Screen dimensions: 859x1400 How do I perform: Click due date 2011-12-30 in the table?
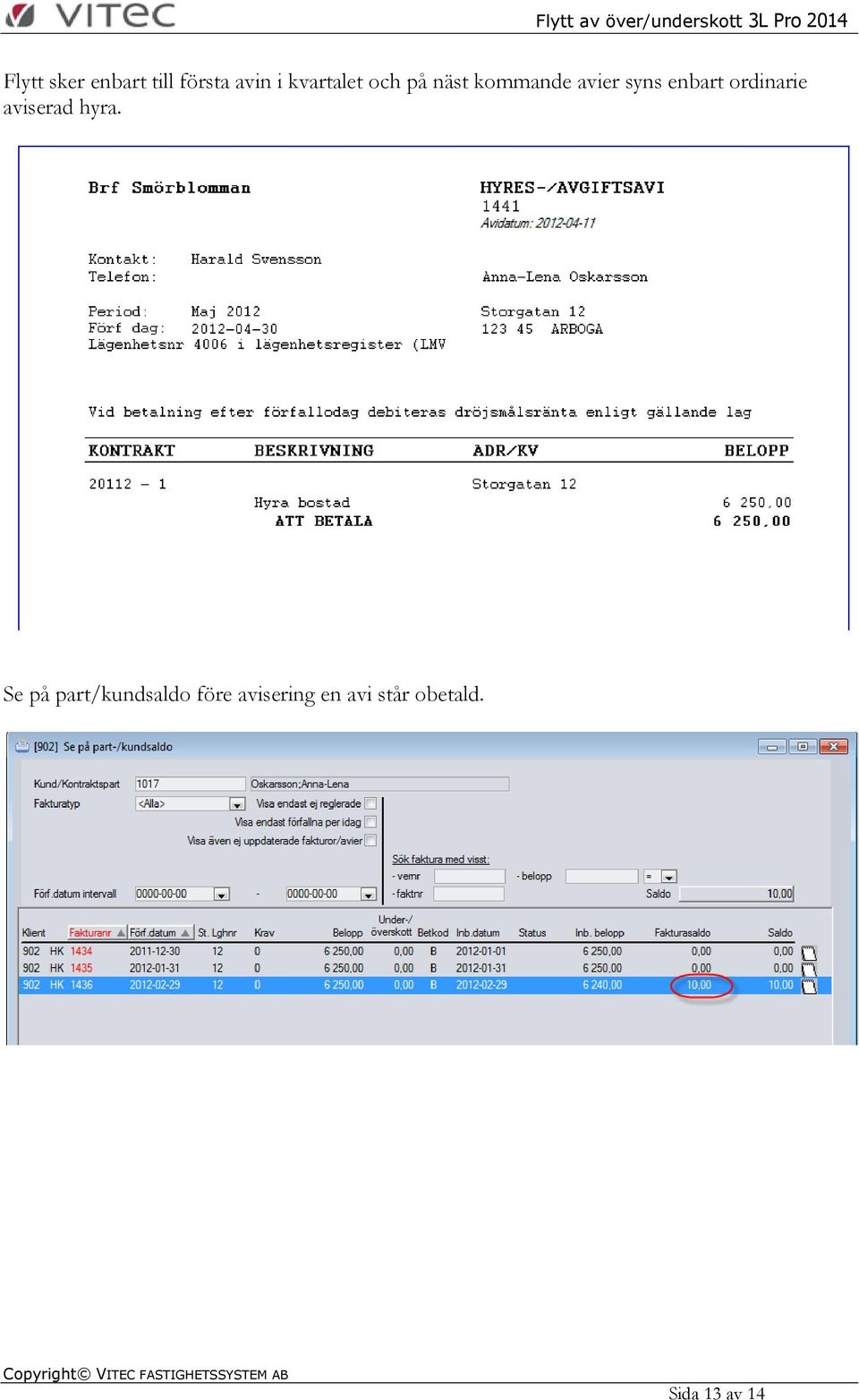155,952
